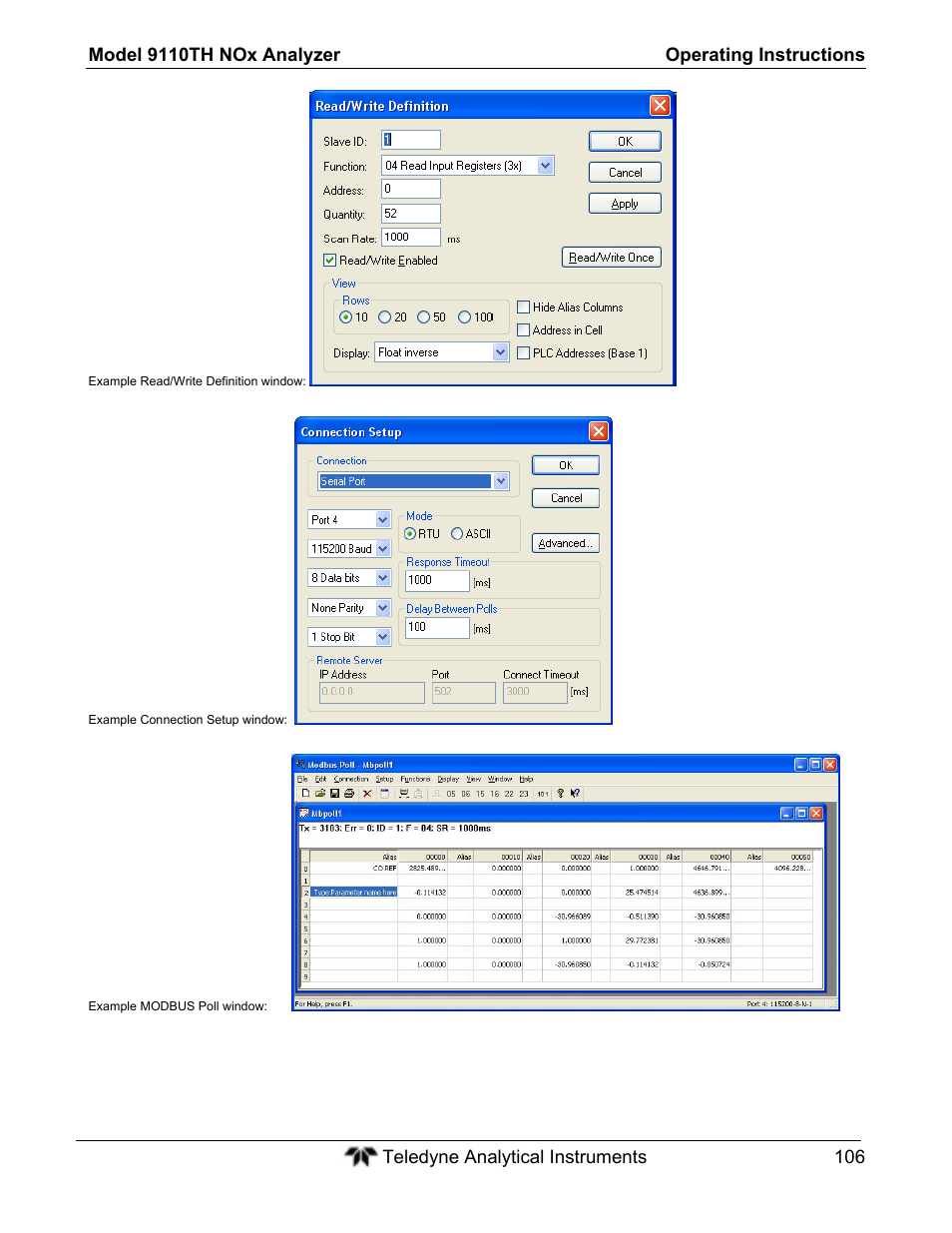Select ASCII mode radio button
The width and height of the screenshot is (952, 1233).
click(x=457, y=534)
